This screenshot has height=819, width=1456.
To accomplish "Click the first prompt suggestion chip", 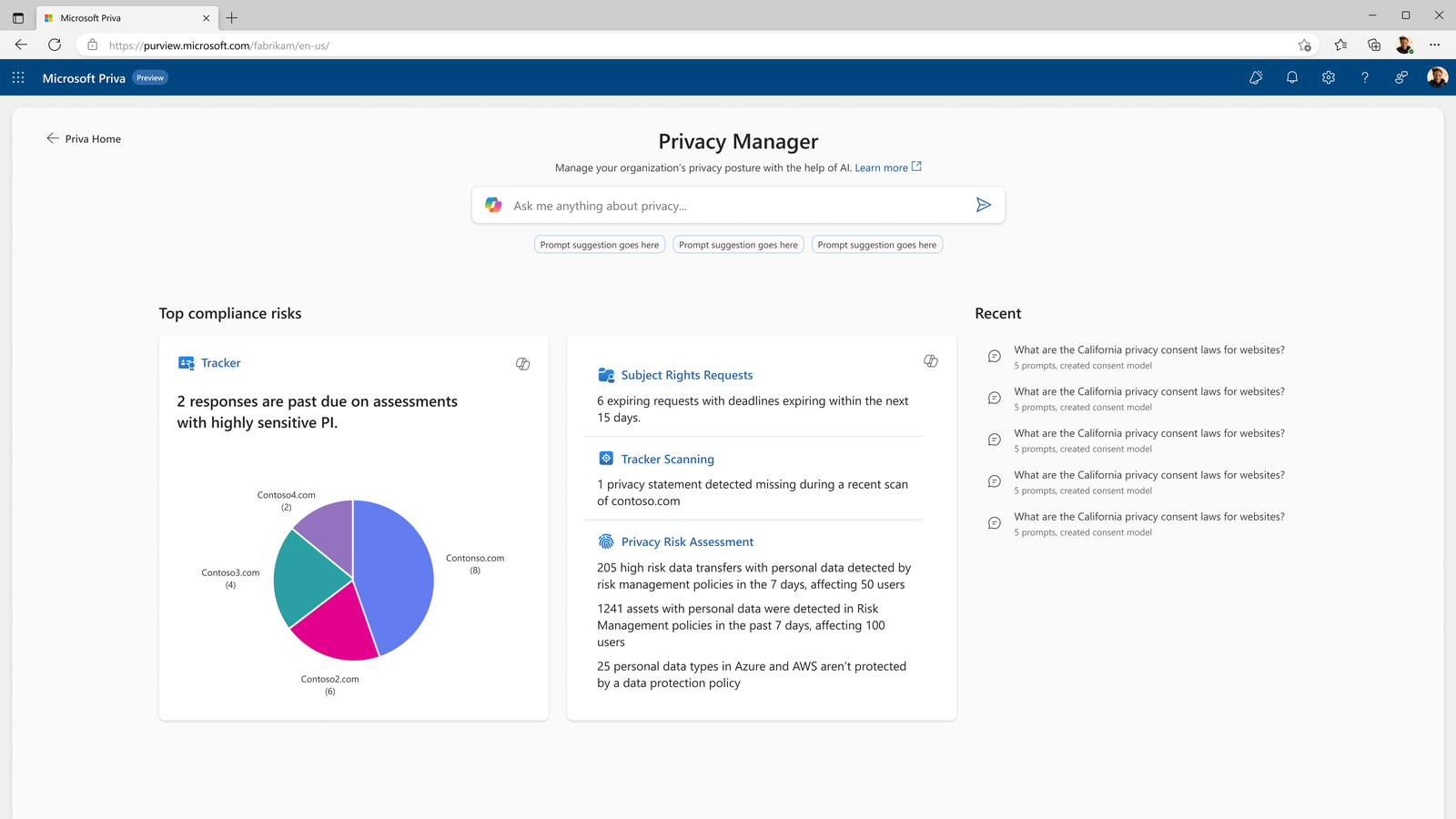I will pyautogui.click(x=600, y=245).
